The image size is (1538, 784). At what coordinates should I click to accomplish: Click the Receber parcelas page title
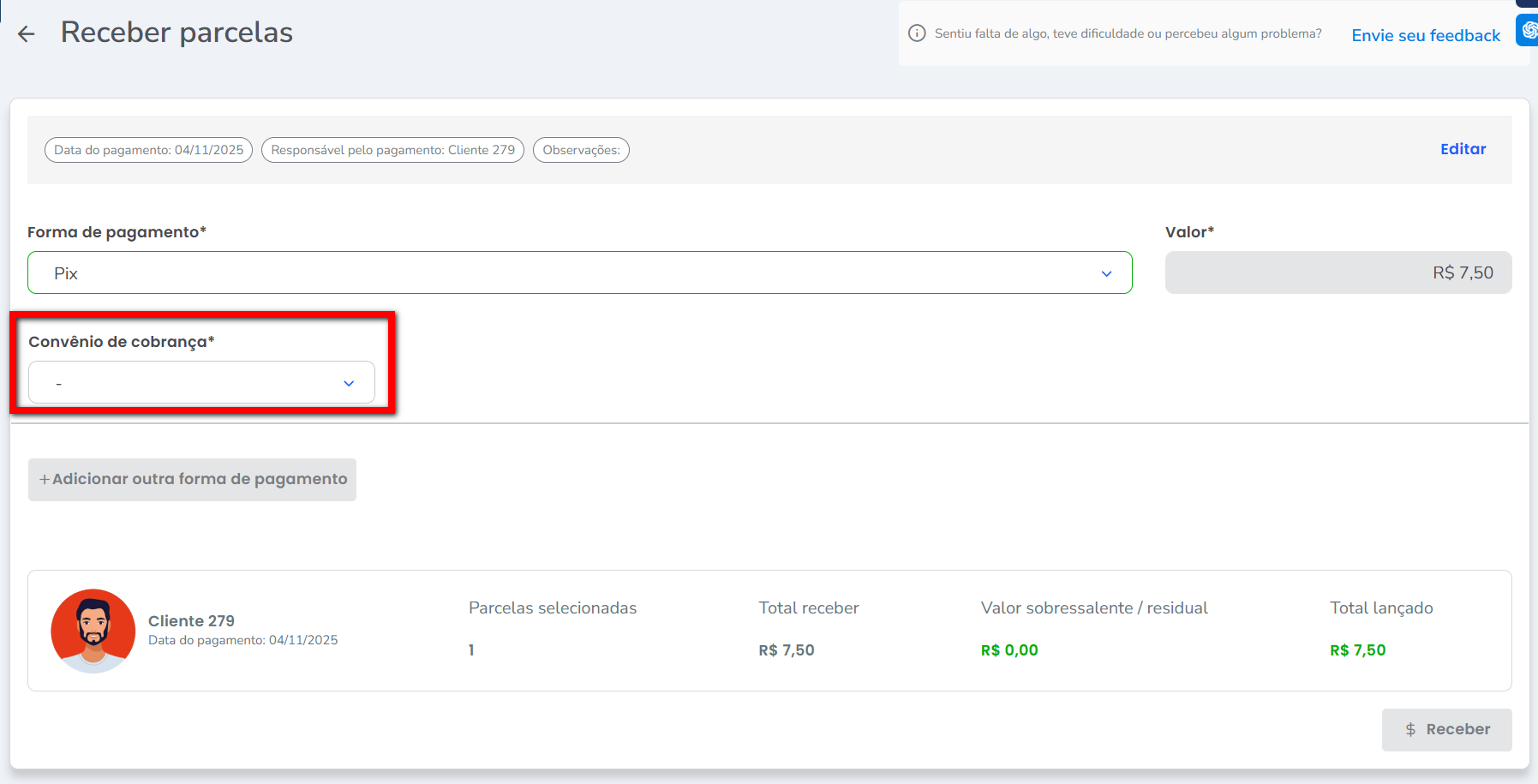click(177, 33)
